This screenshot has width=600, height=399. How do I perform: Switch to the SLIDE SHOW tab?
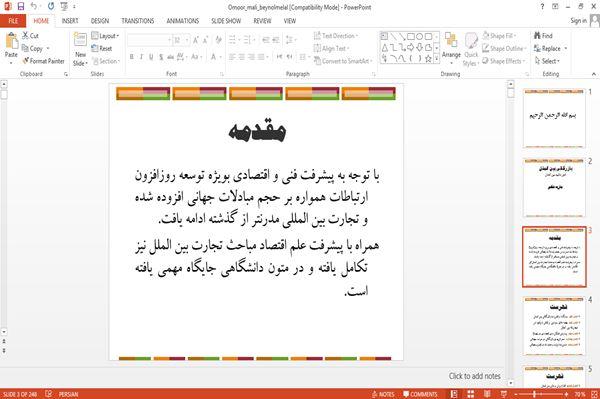pyautogui.click(x=226, y=21)
